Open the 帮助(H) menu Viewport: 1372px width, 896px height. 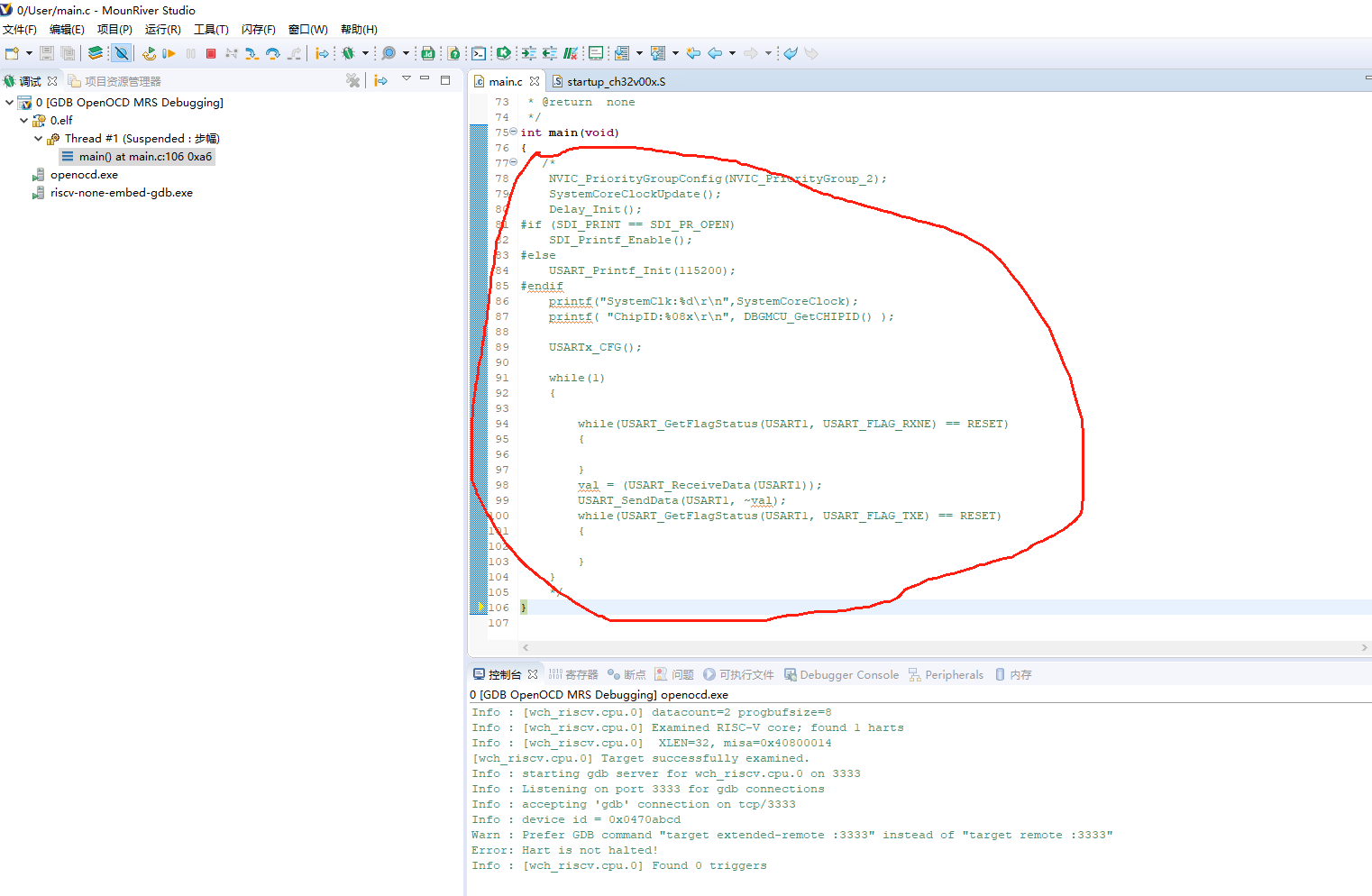coord(359,30)
